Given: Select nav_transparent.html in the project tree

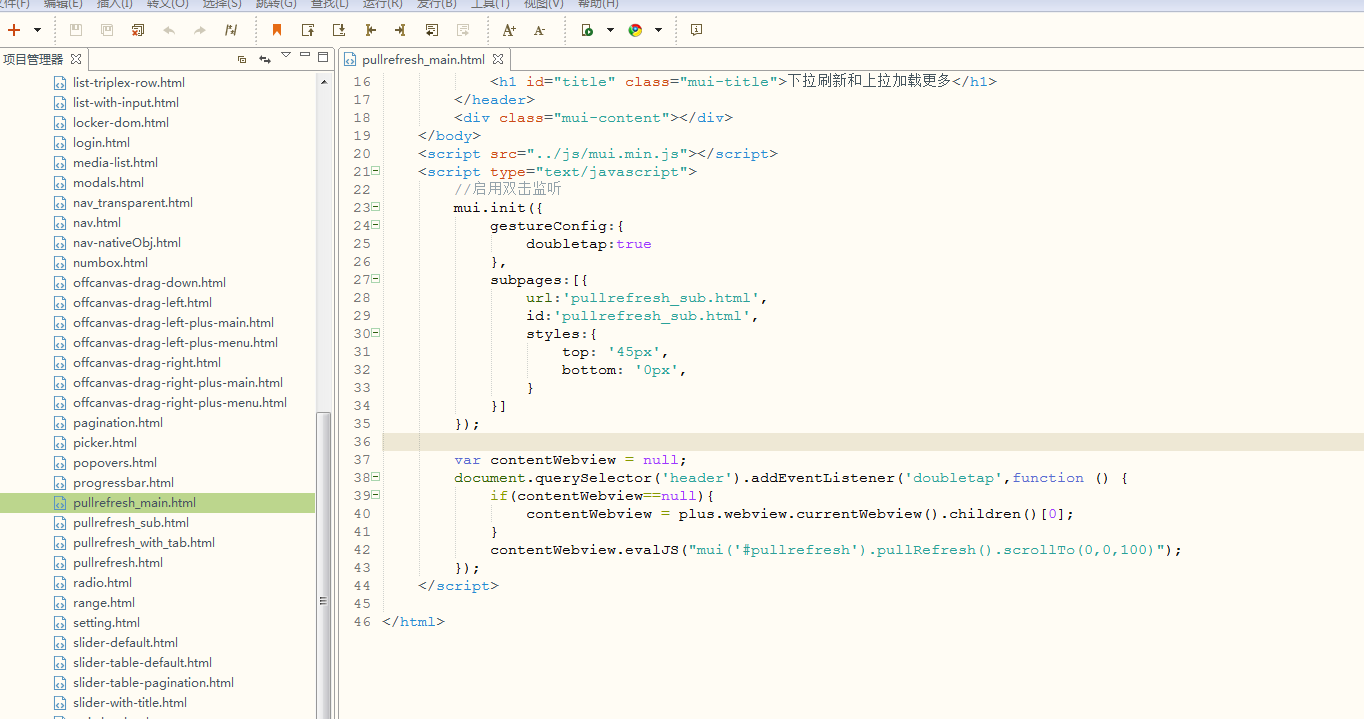Looking at the screenshot, I should tap(133, 202).
